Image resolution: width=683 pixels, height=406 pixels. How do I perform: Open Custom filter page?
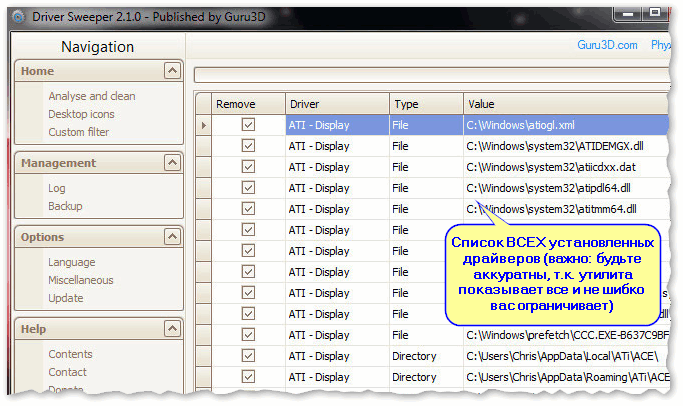pyautogui.click(x=79, y=132)
